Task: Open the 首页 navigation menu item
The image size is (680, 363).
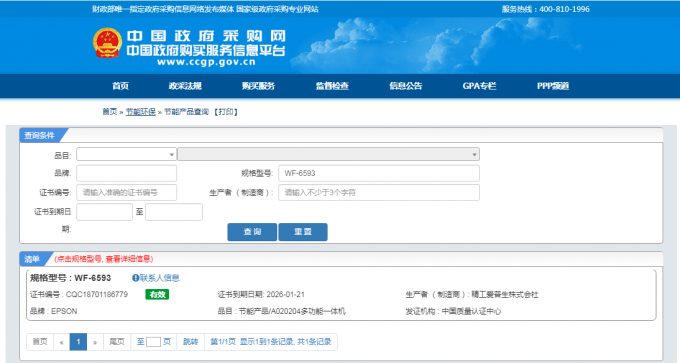Action: click(121, 86)
